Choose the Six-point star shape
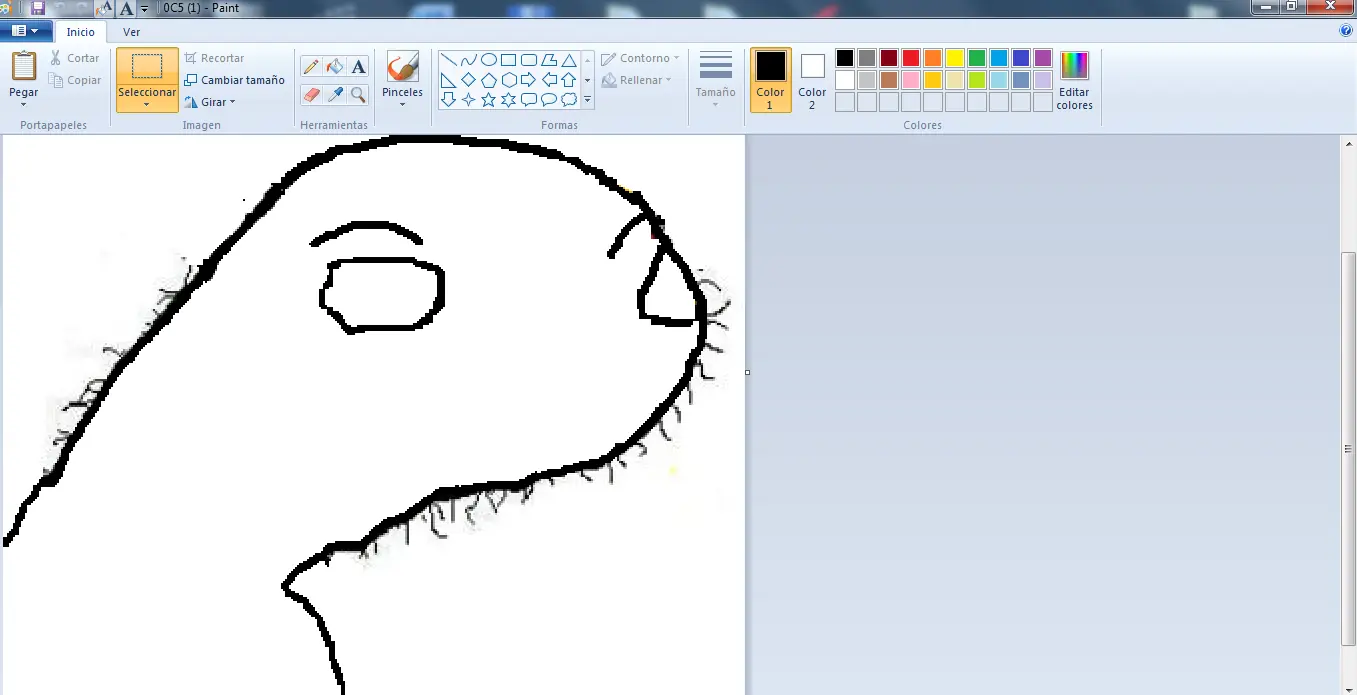The image size is (1357, 695). (x=508, y=99)
